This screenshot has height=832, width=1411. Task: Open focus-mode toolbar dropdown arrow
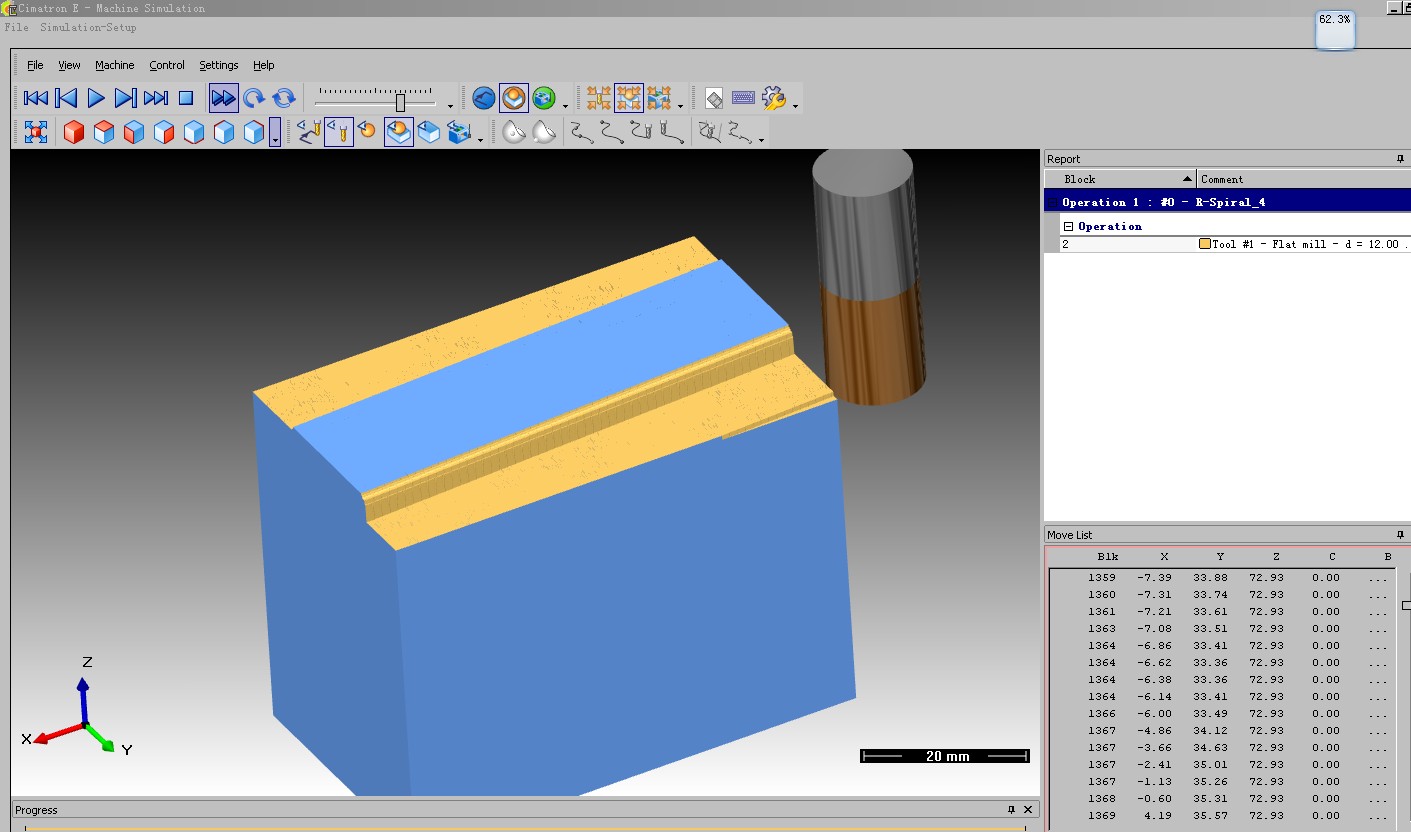[x=566, y=105]
